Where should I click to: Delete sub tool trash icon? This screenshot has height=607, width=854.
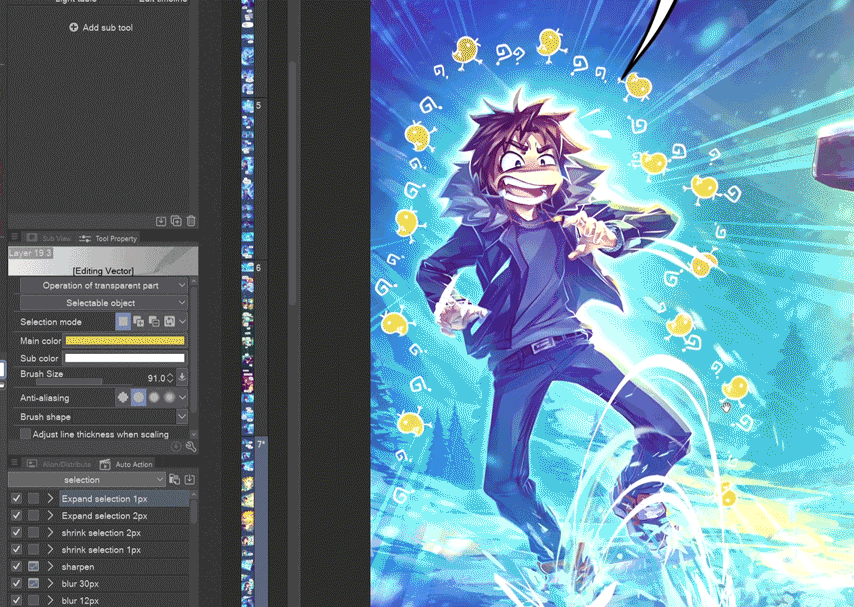(x=191, y=221)
